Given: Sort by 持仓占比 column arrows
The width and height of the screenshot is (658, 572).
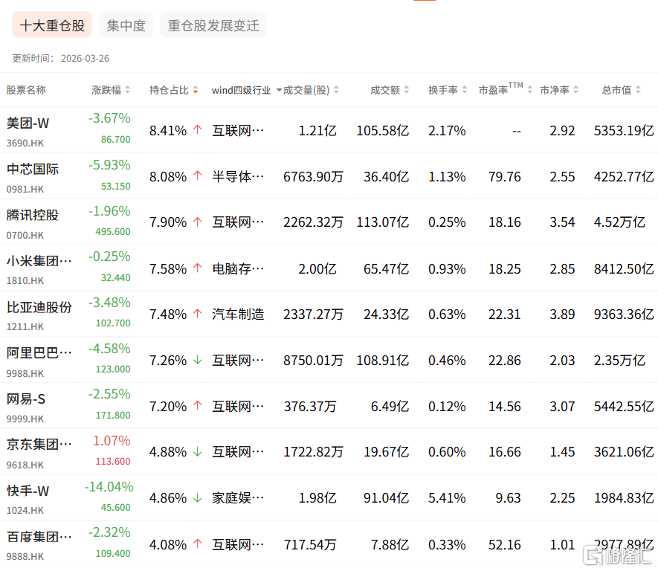Looking at the screenshot, I should pos(195,90).
